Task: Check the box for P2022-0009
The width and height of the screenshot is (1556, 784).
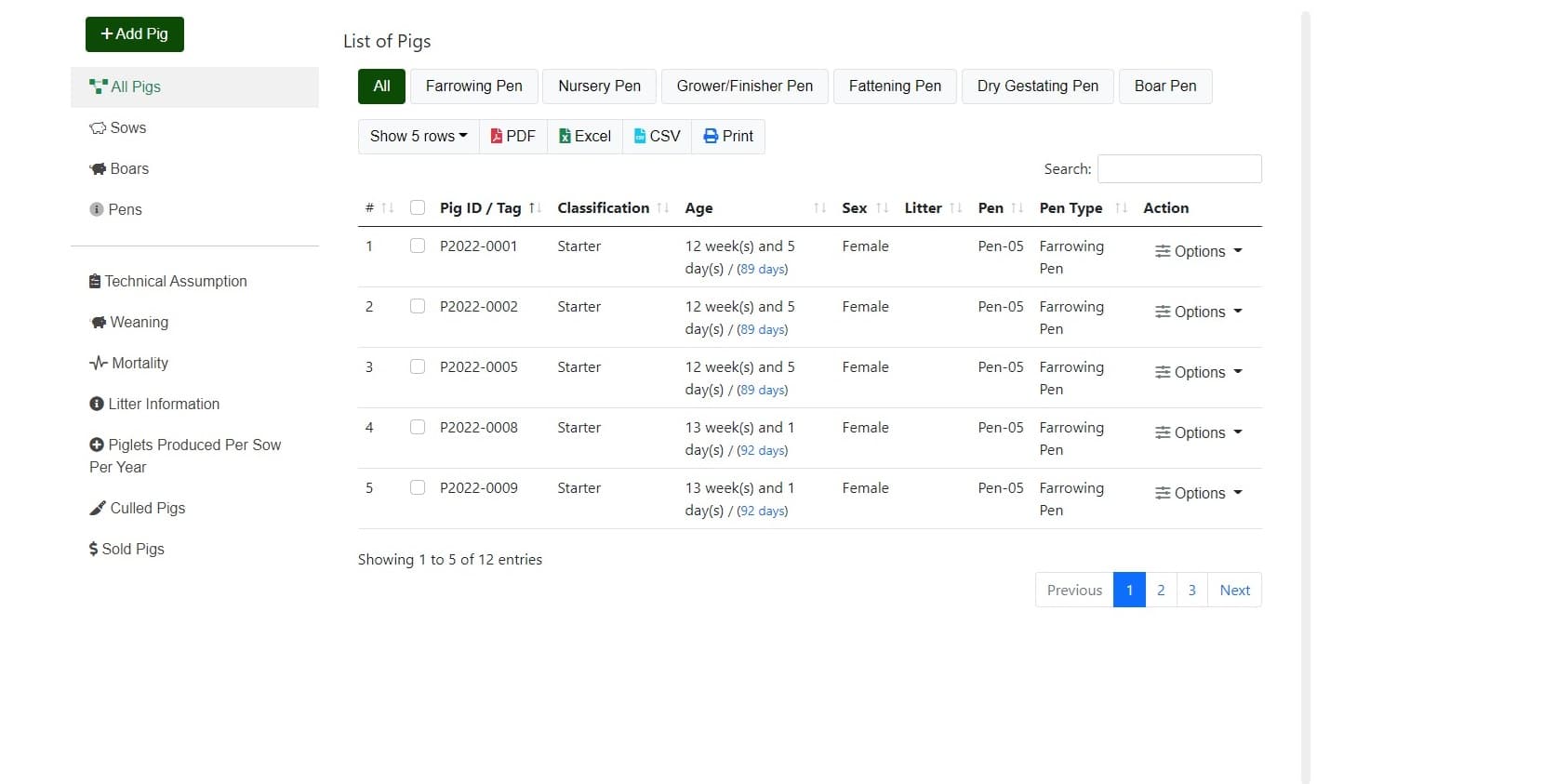Action: pyautogui.click(x=418, y=487)
